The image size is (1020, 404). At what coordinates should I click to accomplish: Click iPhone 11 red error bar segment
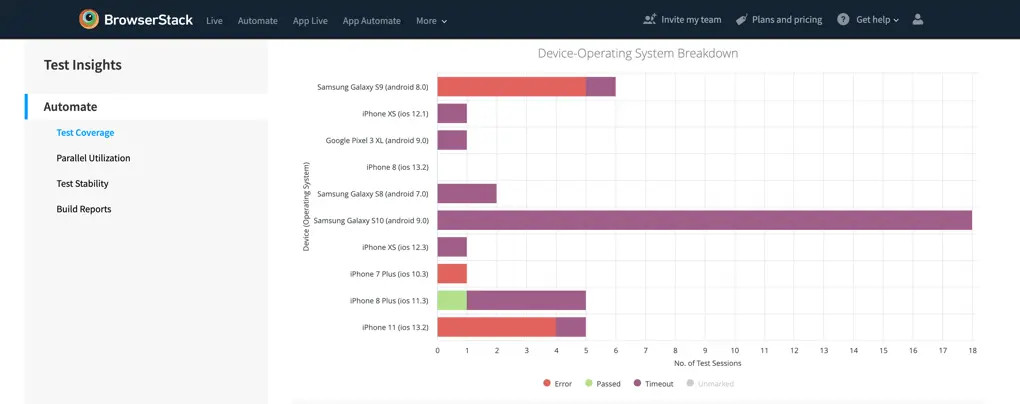coord(496,327)
